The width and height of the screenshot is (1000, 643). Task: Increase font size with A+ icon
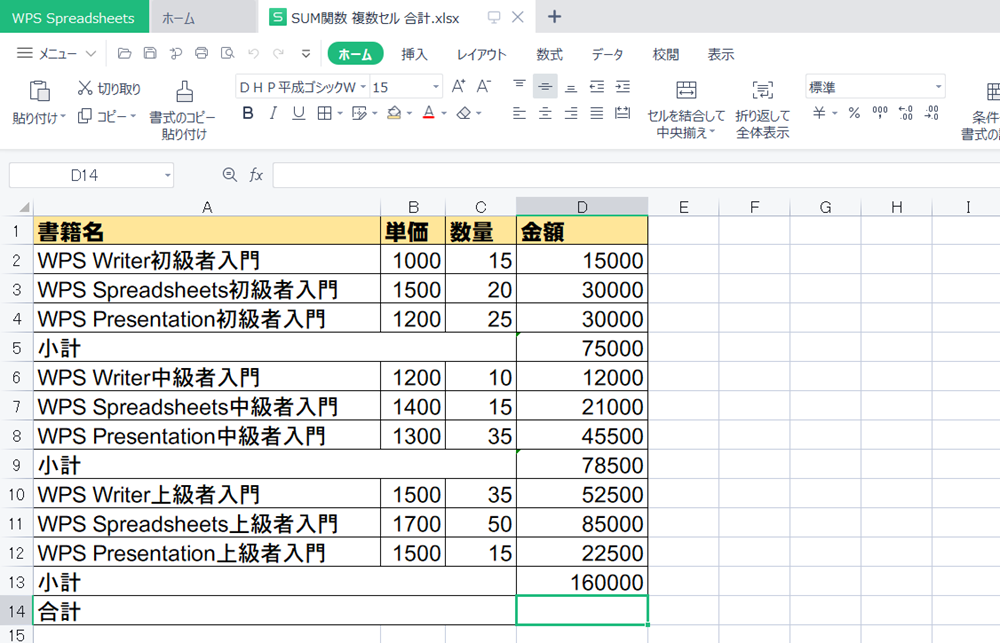point(459,86)
